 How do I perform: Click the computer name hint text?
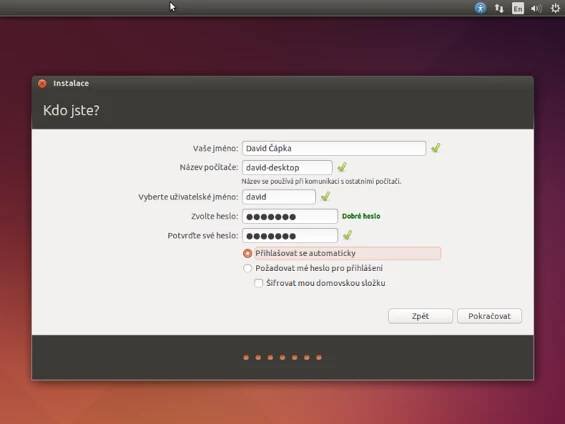click(x=321, y=181)
